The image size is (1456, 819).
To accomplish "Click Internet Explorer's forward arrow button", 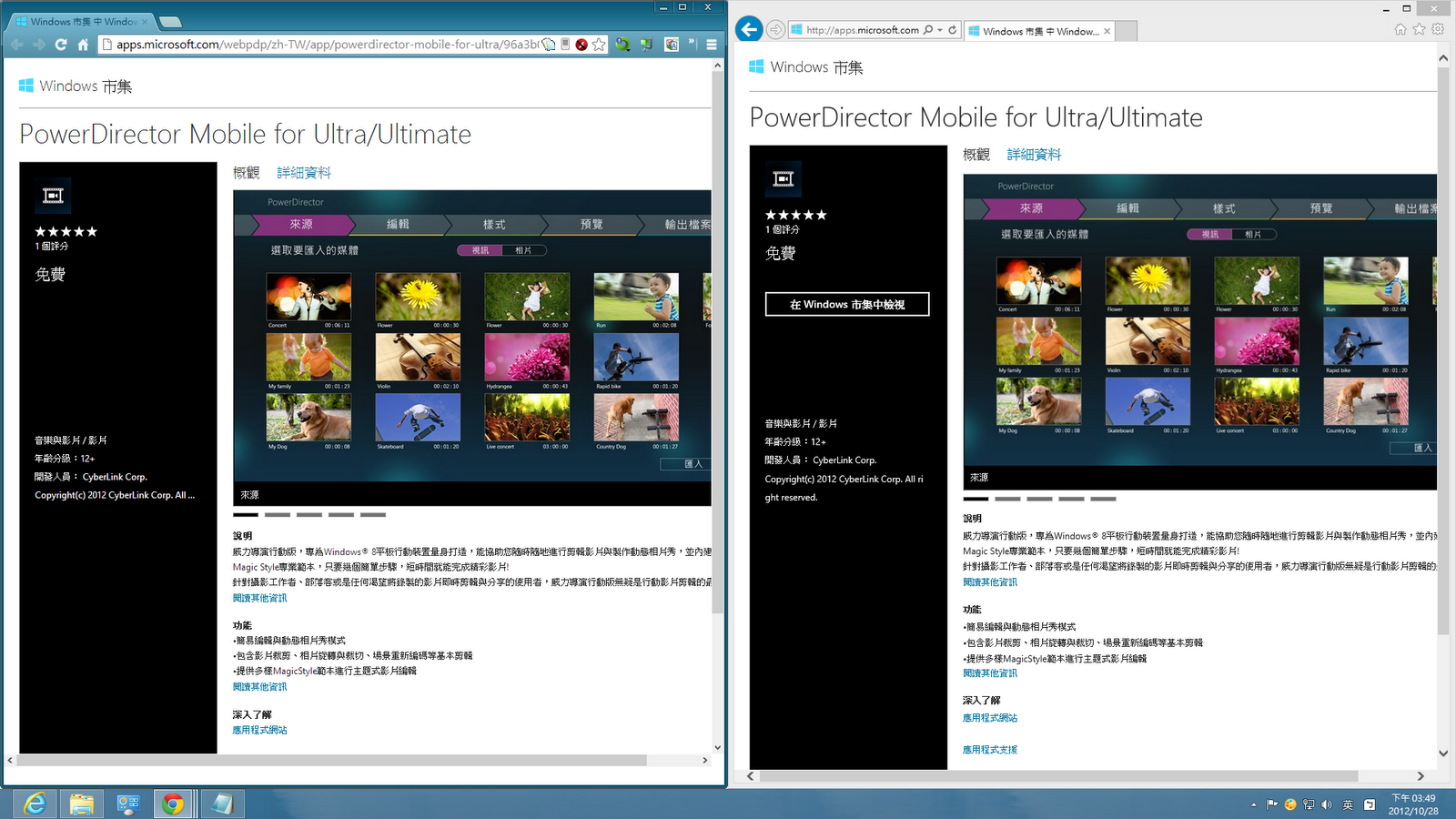I will (775, 30).
